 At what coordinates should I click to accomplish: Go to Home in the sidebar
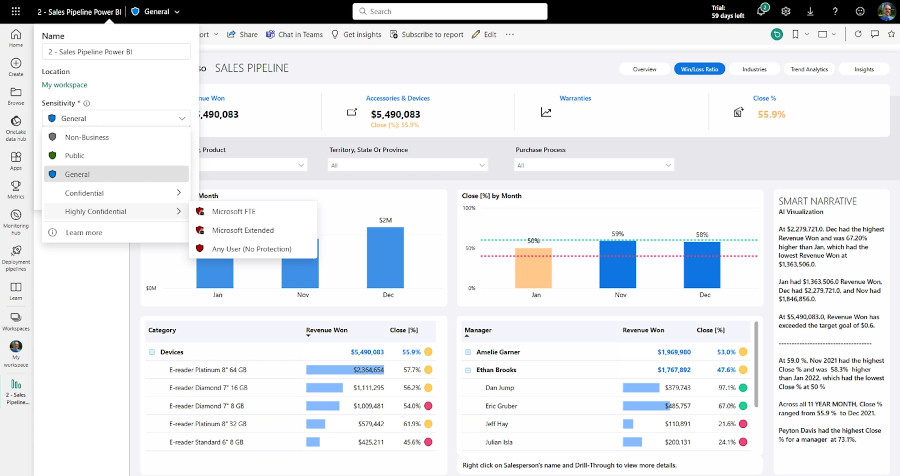pos(16,38)
